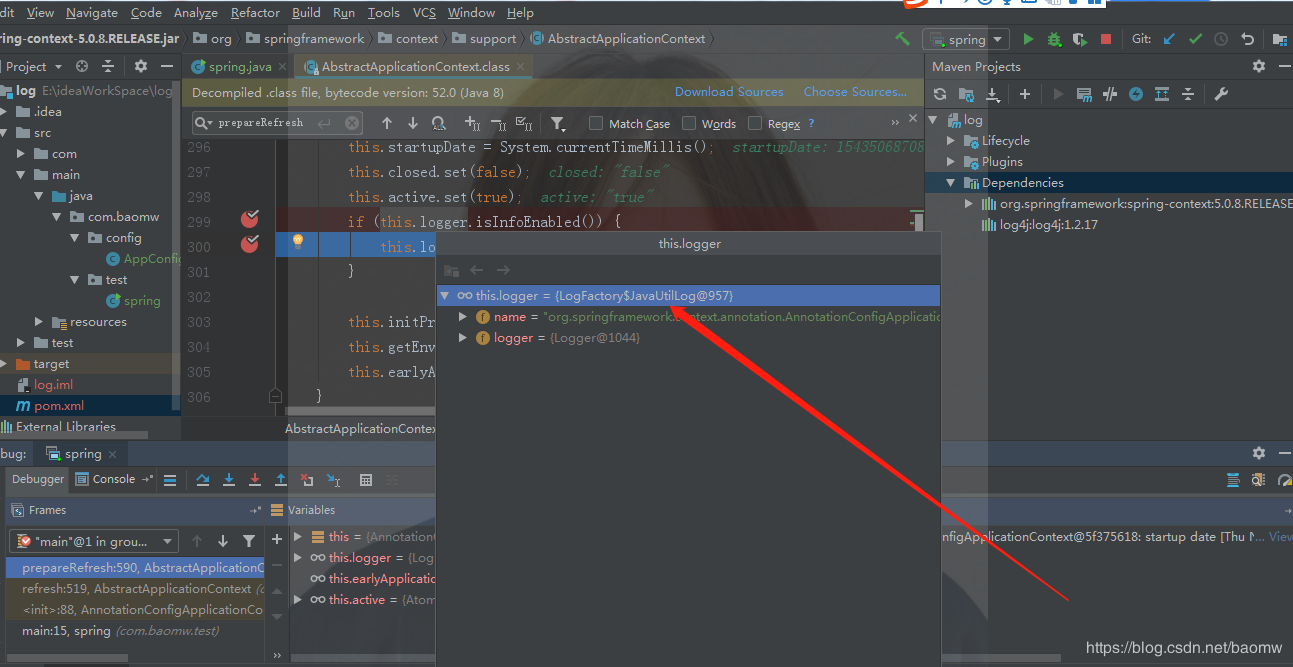Click the prepareRefresh search field

[x=265, y=123]
